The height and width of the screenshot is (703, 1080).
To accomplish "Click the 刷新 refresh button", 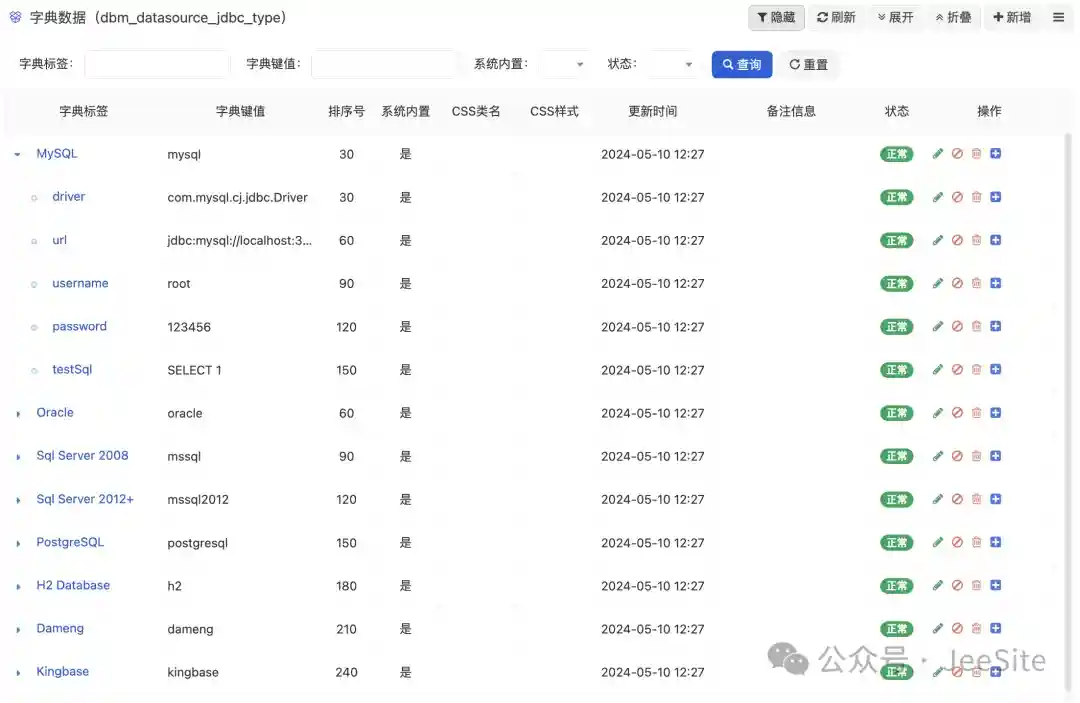I will [836, 18].
